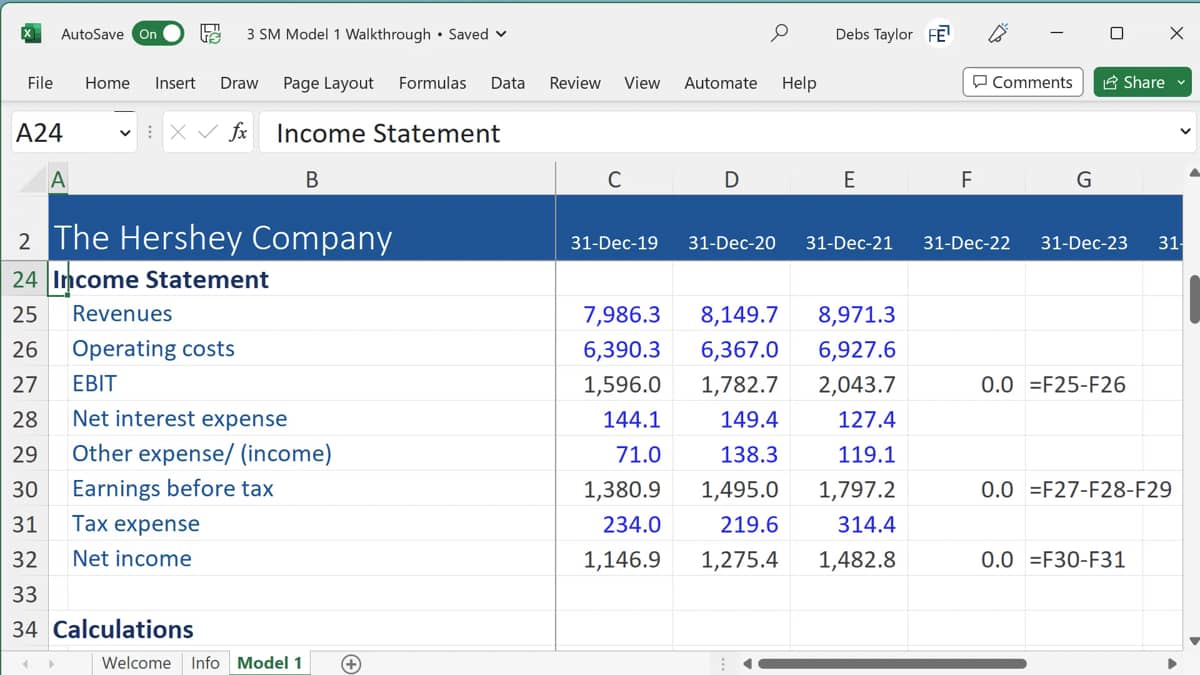
Task: Select row 27 header
Action: [24, 384]
